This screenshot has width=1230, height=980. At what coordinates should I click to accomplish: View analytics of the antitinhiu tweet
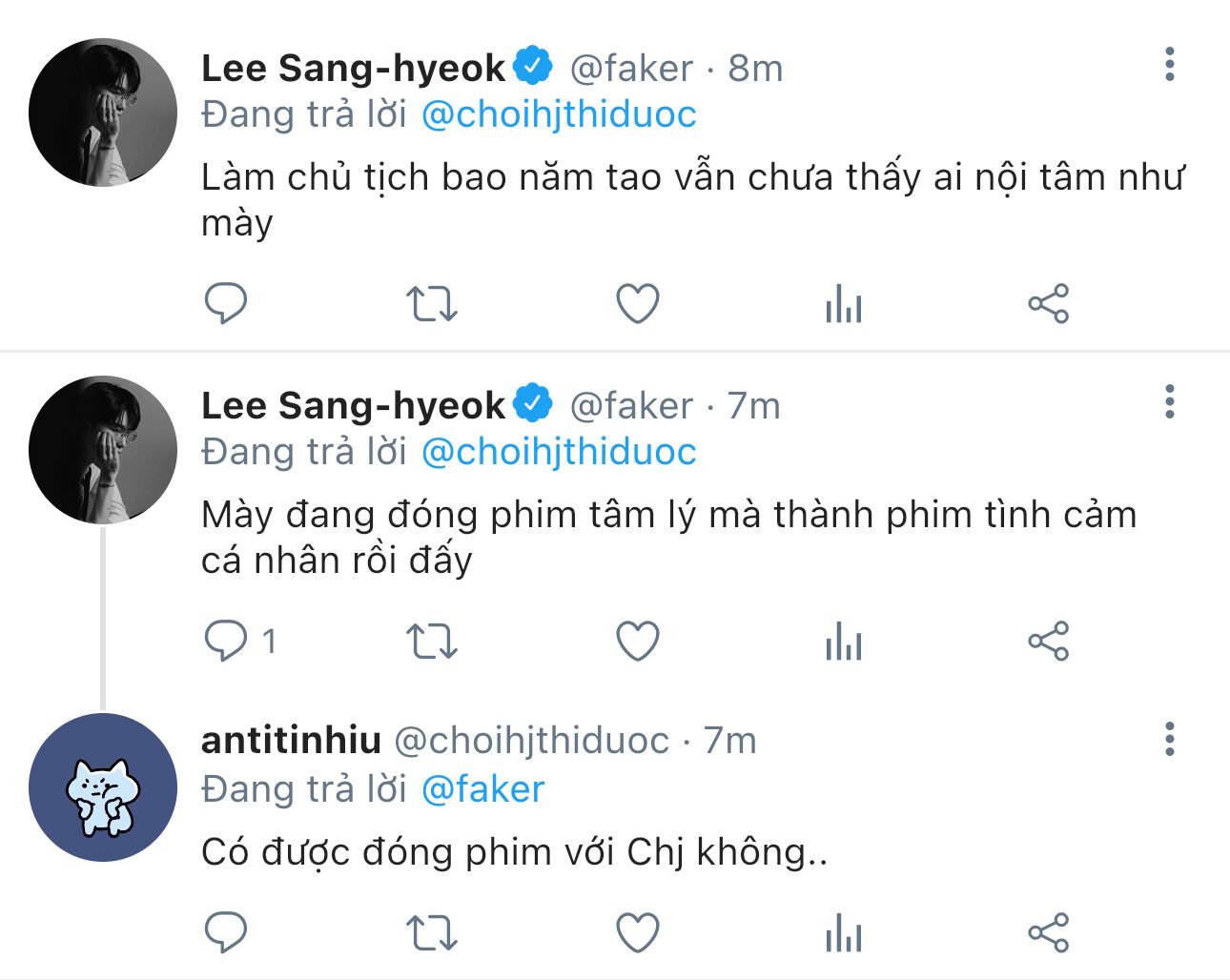point(843,933)
